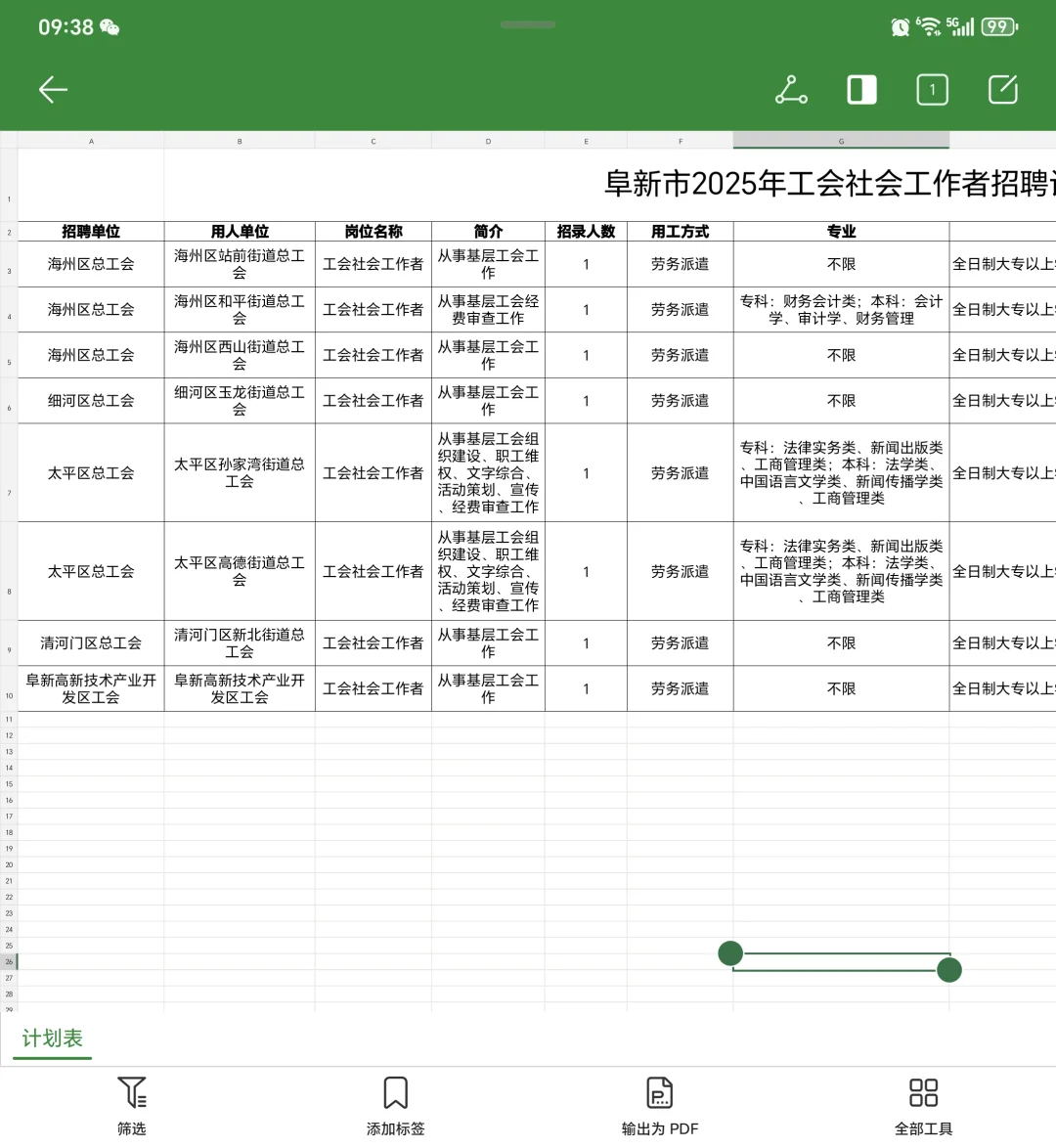Image resolution: width=1056 pixels, height=1148 pixels.
Task: Tap the lower-right green selection handle
Action: point(949,970)
